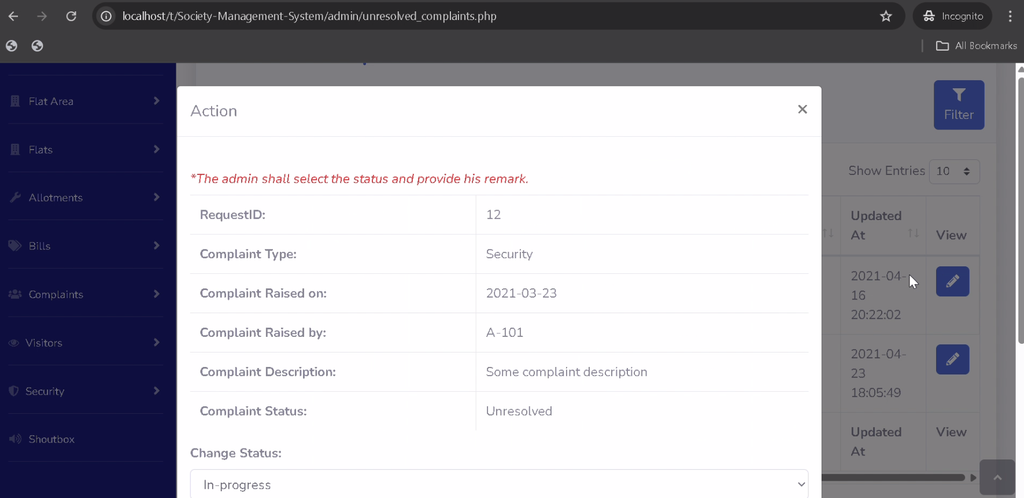The height and width of the screenshot is (498, 1024).
Task: Expand the chevron next to Bills
Action: (157, 245)
